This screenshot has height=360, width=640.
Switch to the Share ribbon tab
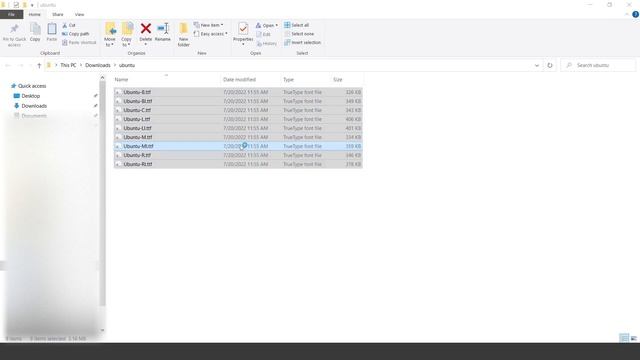58,14
